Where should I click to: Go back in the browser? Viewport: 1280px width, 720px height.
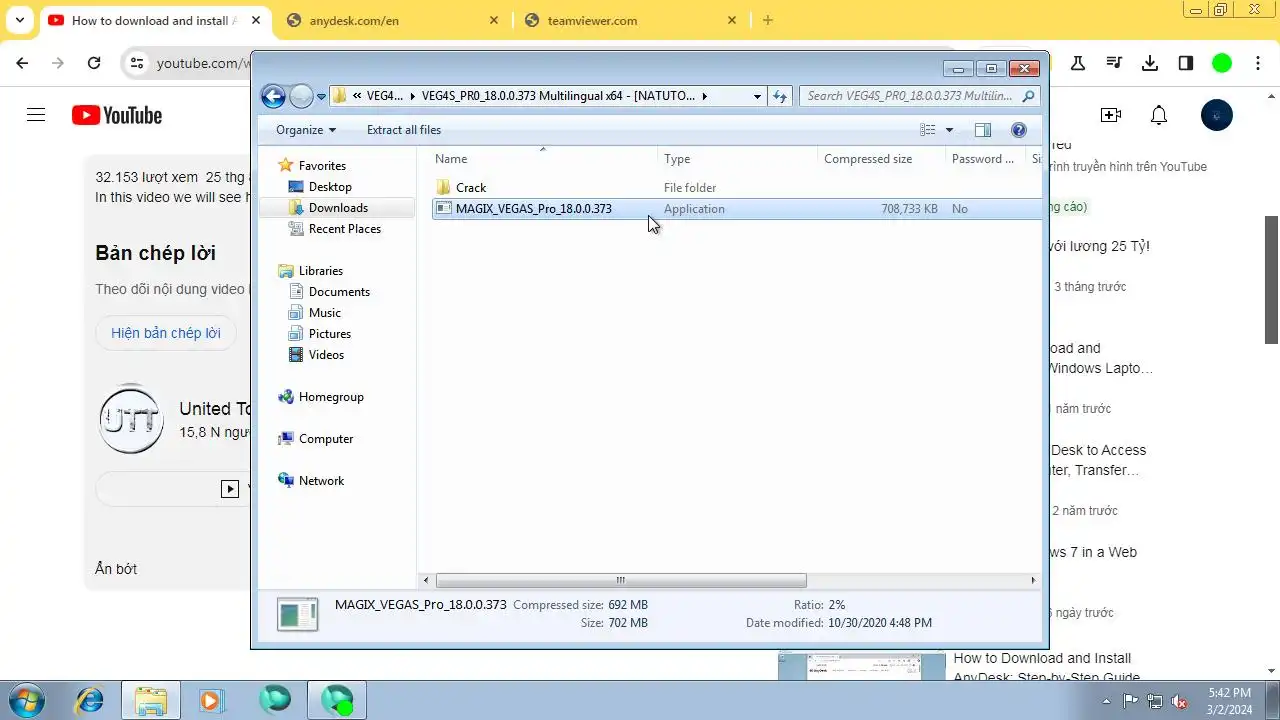coord(22,63)
